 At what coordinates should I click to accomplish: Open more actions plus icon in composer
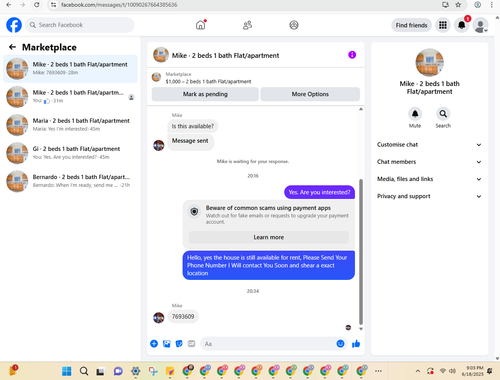(x=154, y=344)
